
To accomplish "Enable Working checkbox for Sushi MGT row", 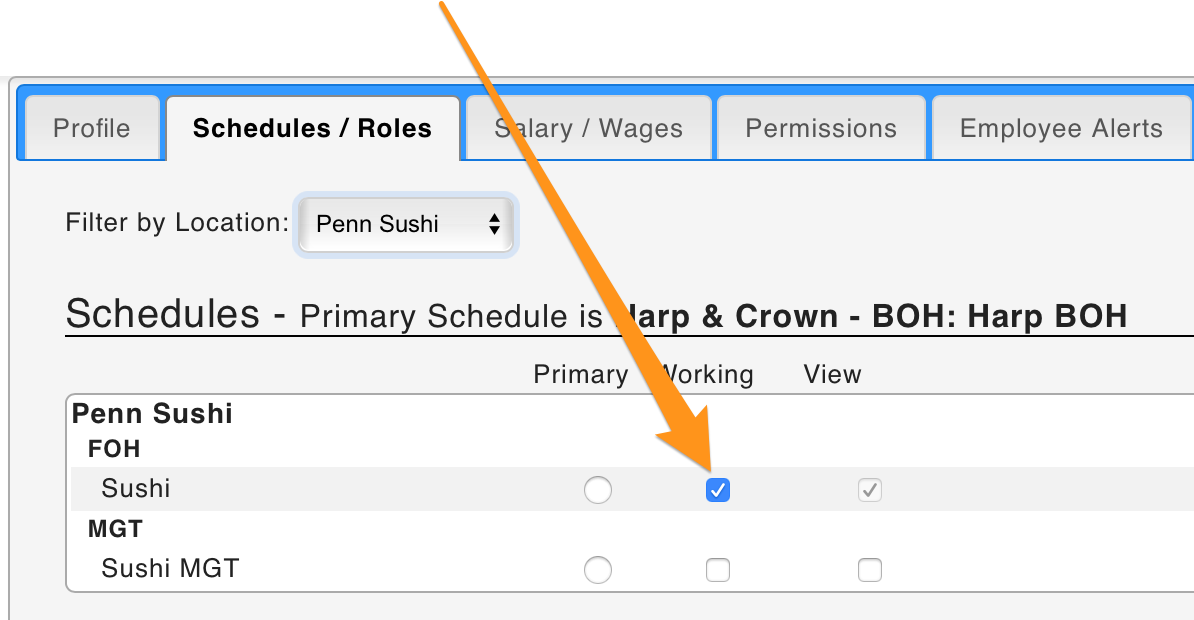I will click(x=718, y=570).
